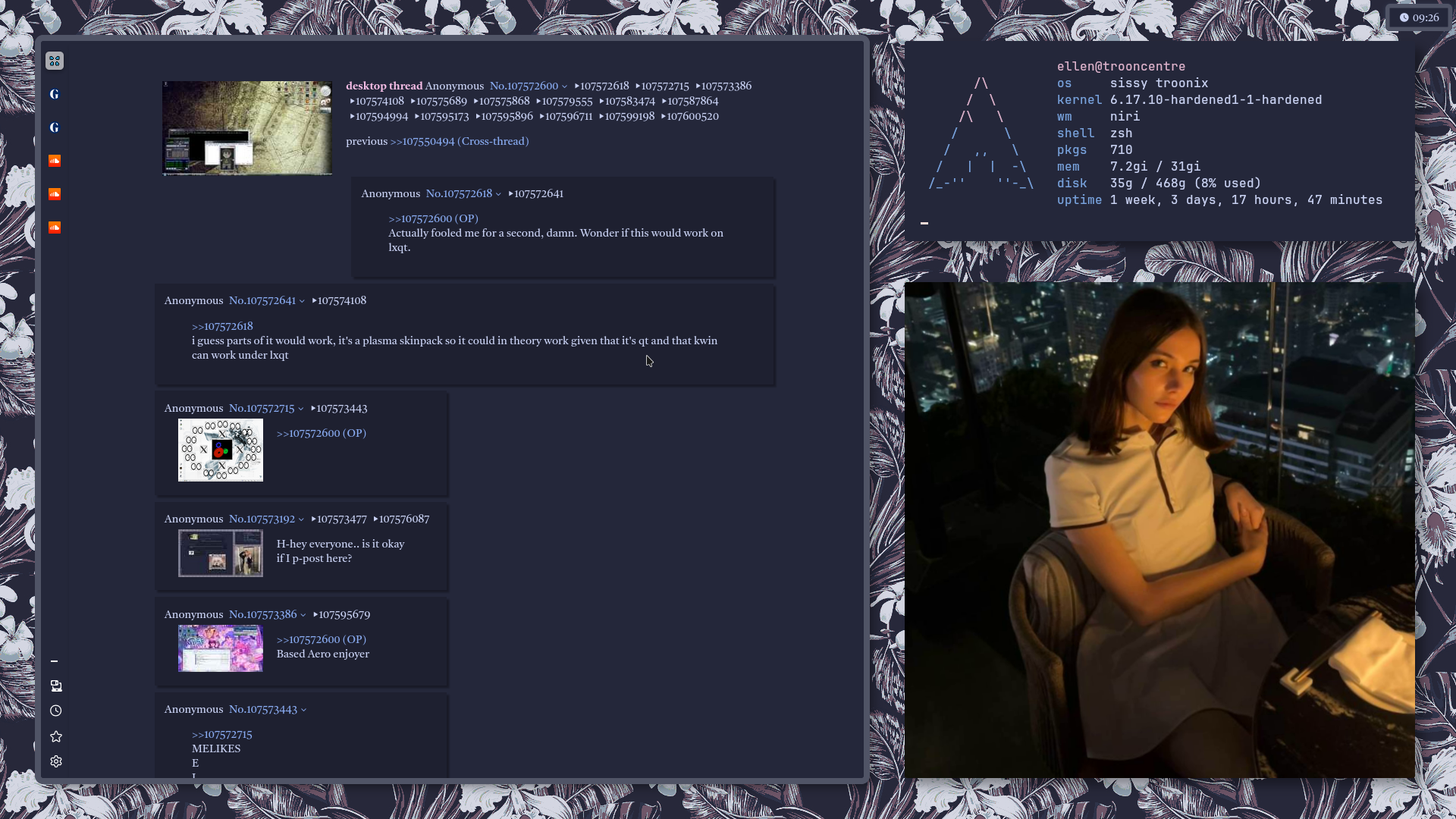Image resolution: width=1456 pixels, height=819 pixels.
Task: Switch to the bottommost SoundCloud sidebar tab
Action: pos(55,227)
